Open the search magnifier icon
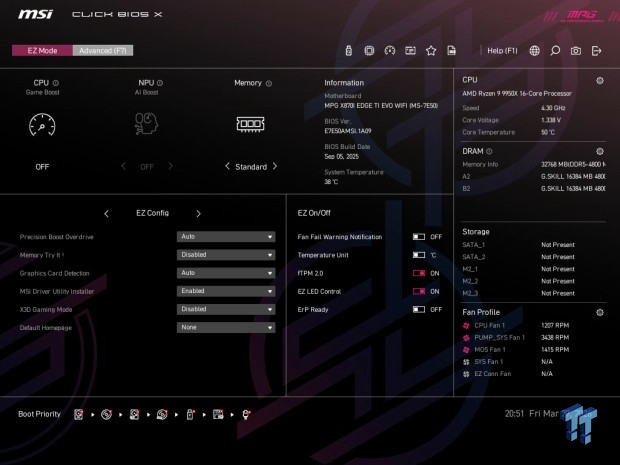Image resolution: width=620 pixels, height=465 pixels. (555, 51)
